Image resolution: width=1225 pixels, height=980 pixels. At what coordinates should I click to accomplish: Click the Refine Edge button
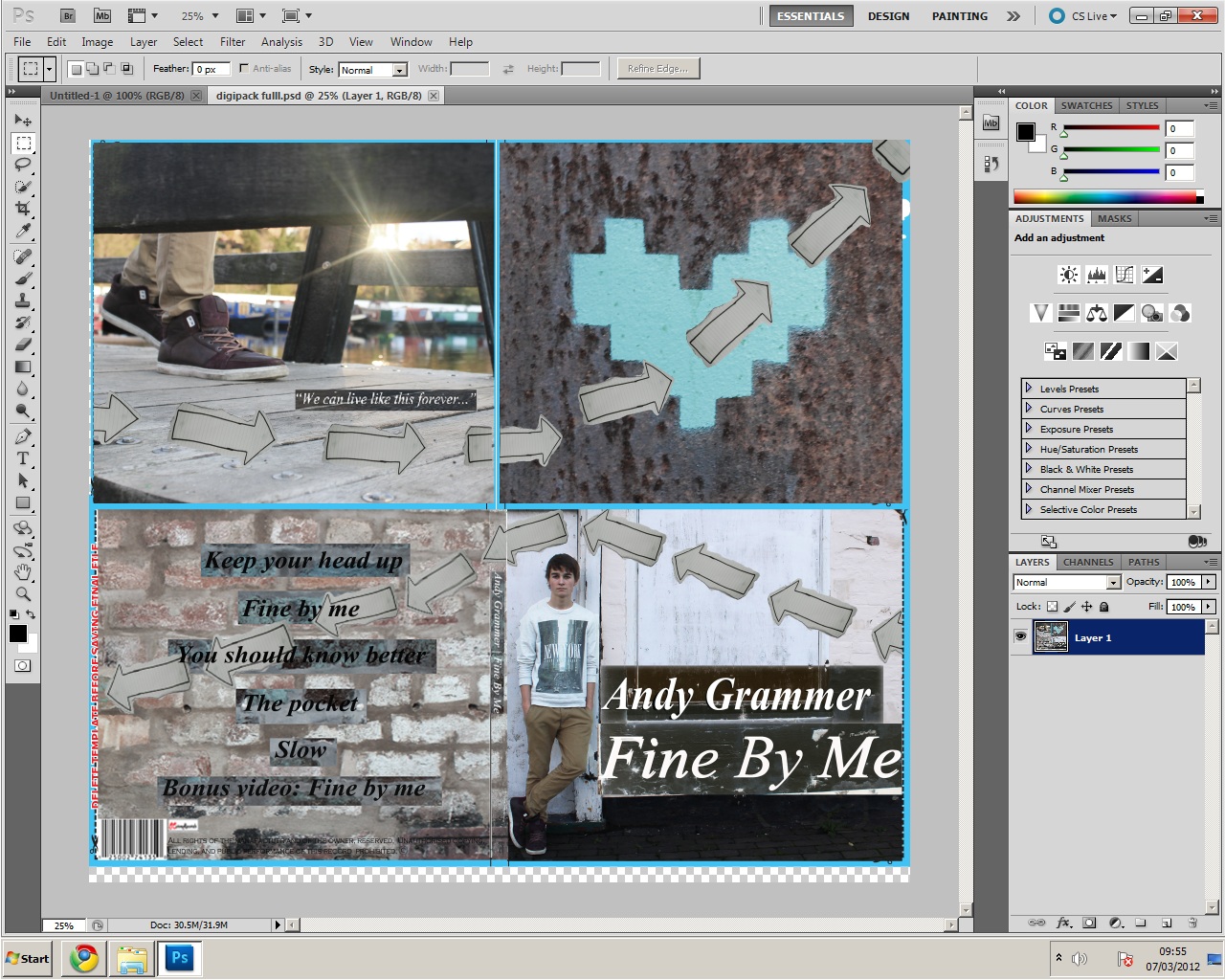tap(657, 69)
